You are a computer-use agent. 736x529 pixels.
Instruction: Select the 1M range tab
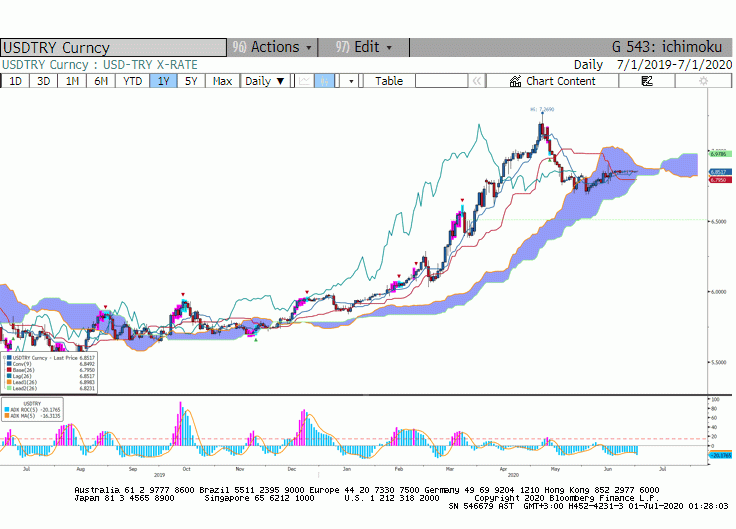72,81
